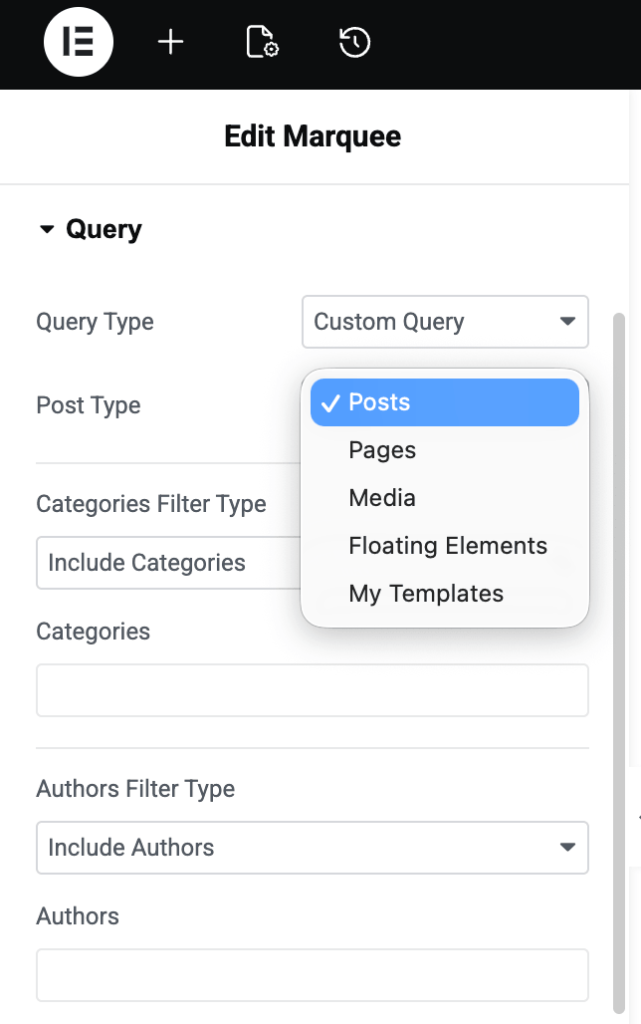This screenshot has width=641, height=1024.
Task: Click the Custom Query selected value
Action: point(388,322)
